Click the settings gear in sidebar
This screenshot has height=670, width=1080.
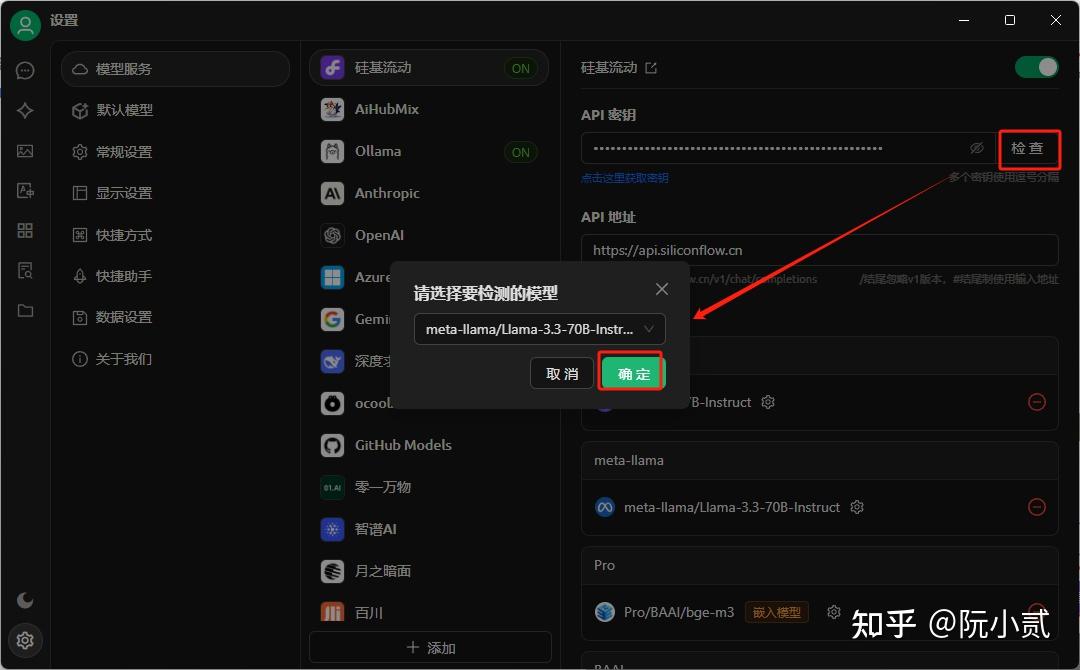click(25, 640)
